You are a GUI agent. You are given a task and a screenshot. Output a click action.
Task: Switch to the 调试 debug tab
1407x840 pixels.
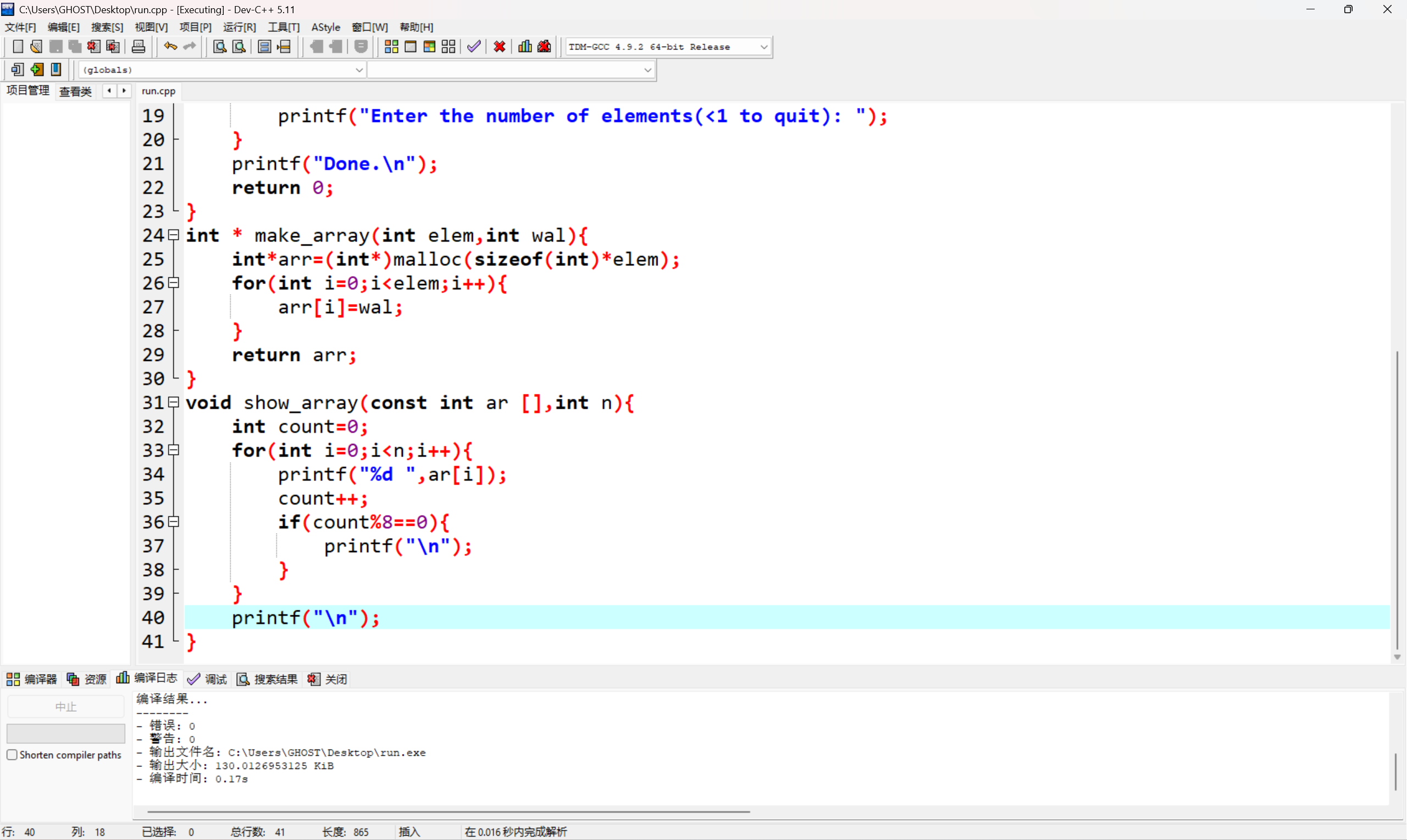pyautogui.click(x=207, y=678)
